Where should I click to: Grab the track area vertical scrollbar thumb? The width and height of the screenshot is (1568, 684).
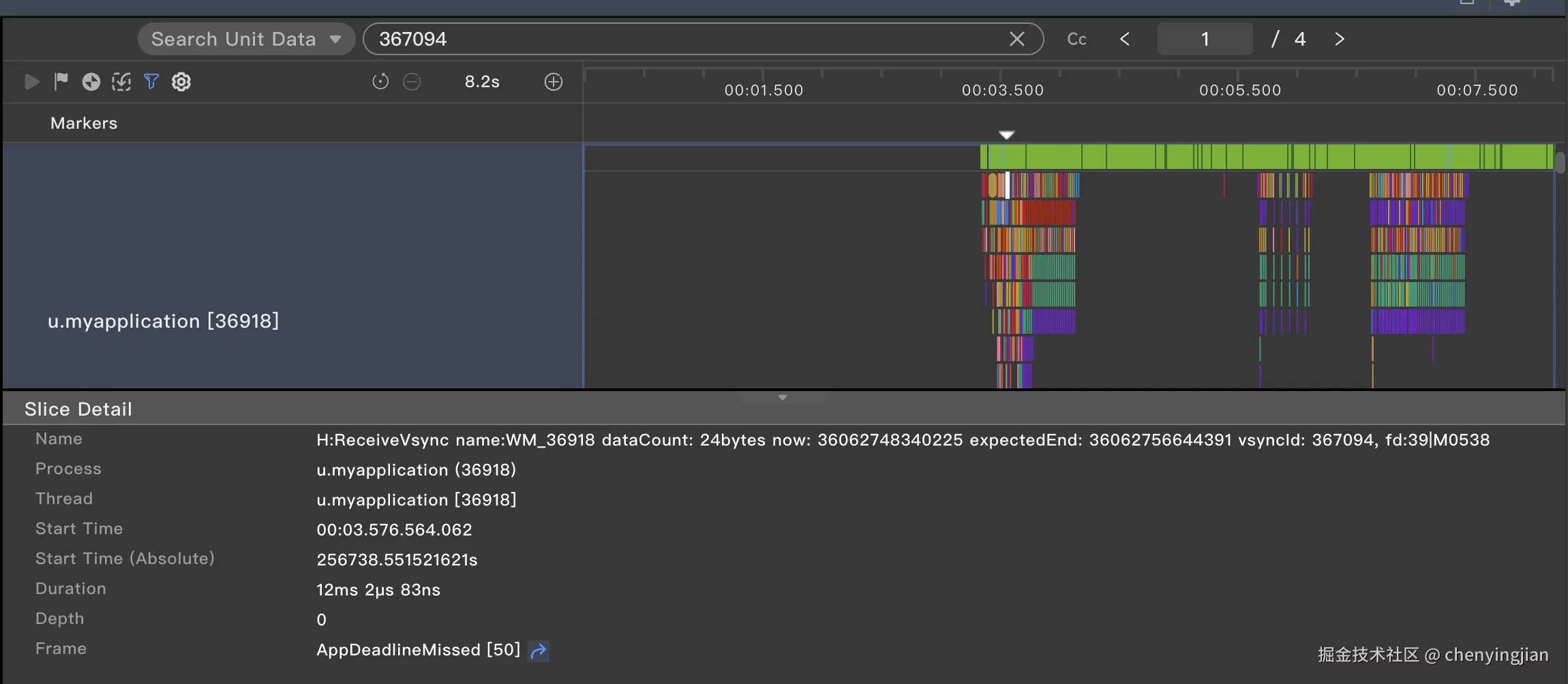(1561, 162)
